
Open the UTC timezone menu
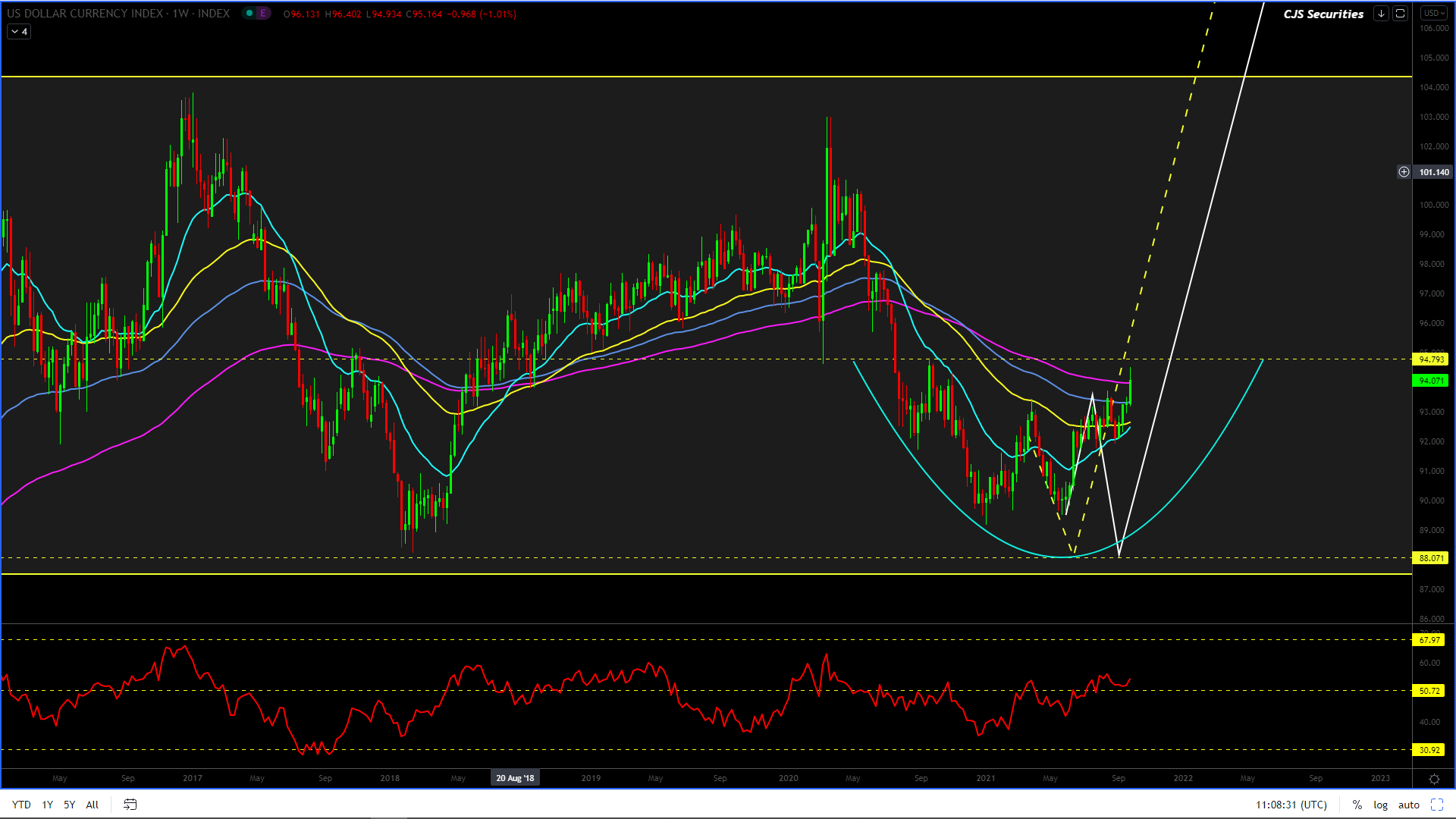click(x=1291, y=805)
